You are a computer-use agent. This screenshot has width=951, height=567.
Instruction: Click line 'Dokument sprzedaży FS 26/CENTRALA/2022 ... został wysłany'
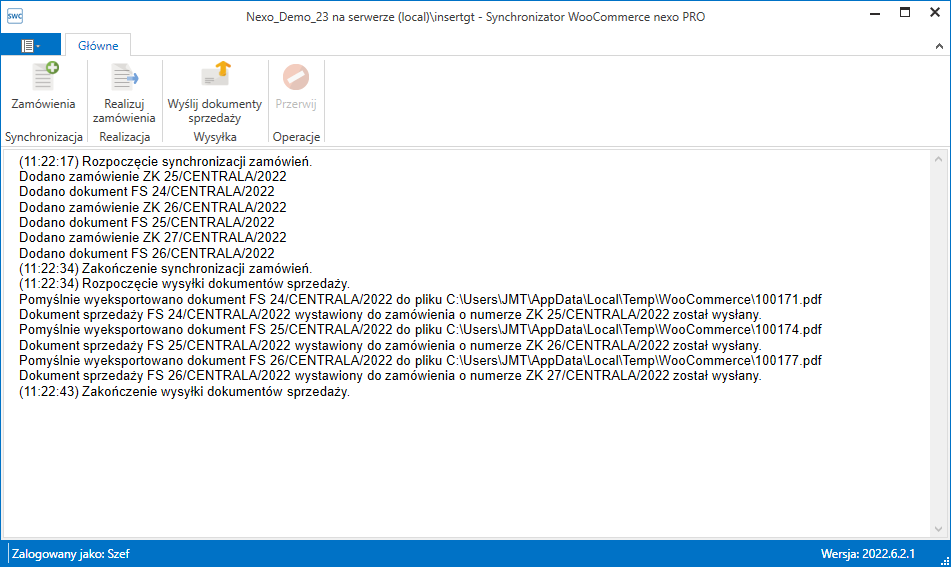390,376
